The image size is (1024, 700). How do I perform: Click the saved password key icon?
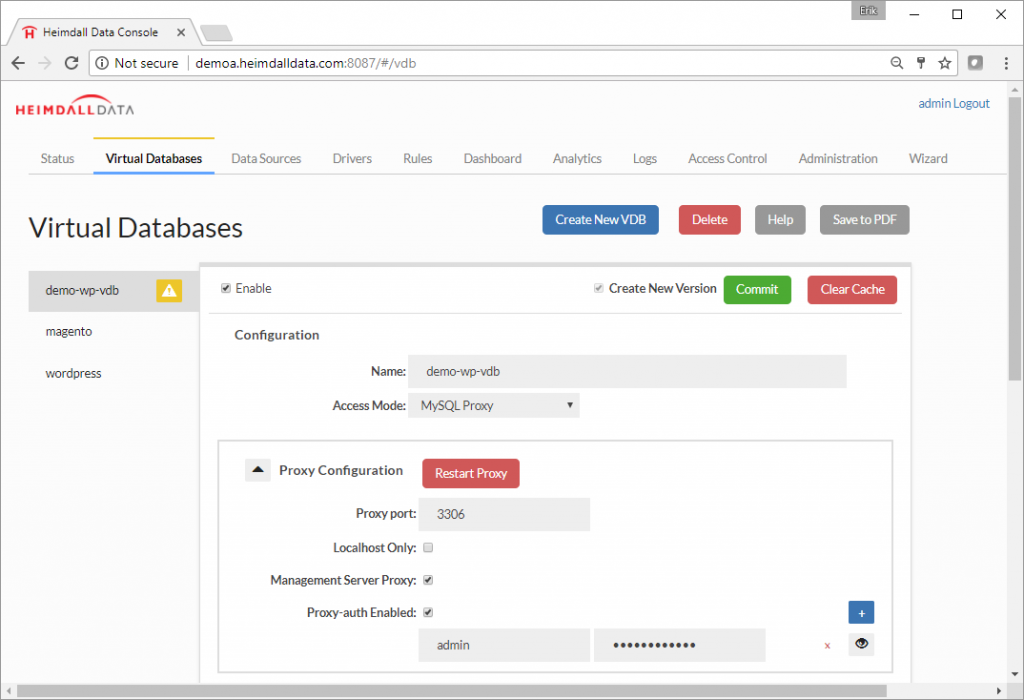pos(921,63)
